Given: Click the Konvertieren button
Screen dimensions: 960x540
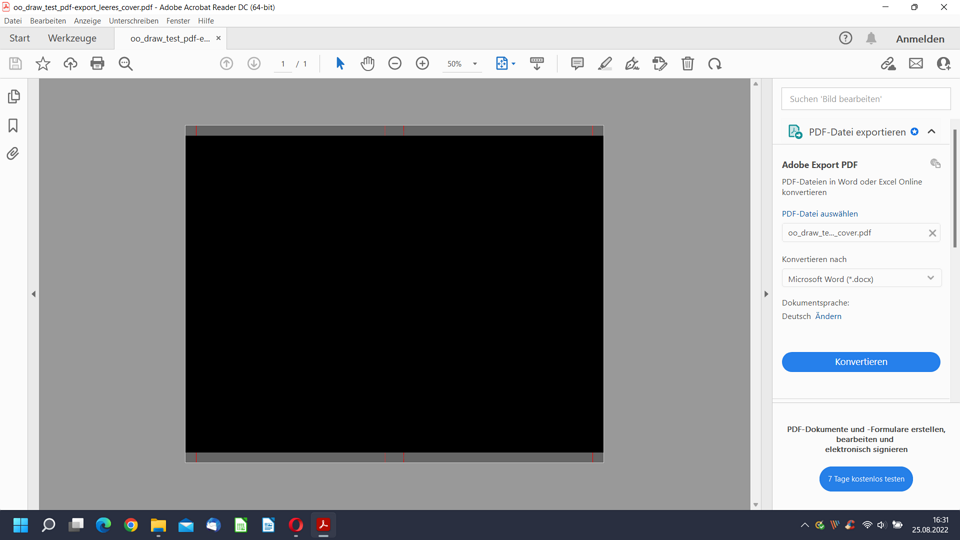Looking at the screenshot, I should [x=861, y=362].
